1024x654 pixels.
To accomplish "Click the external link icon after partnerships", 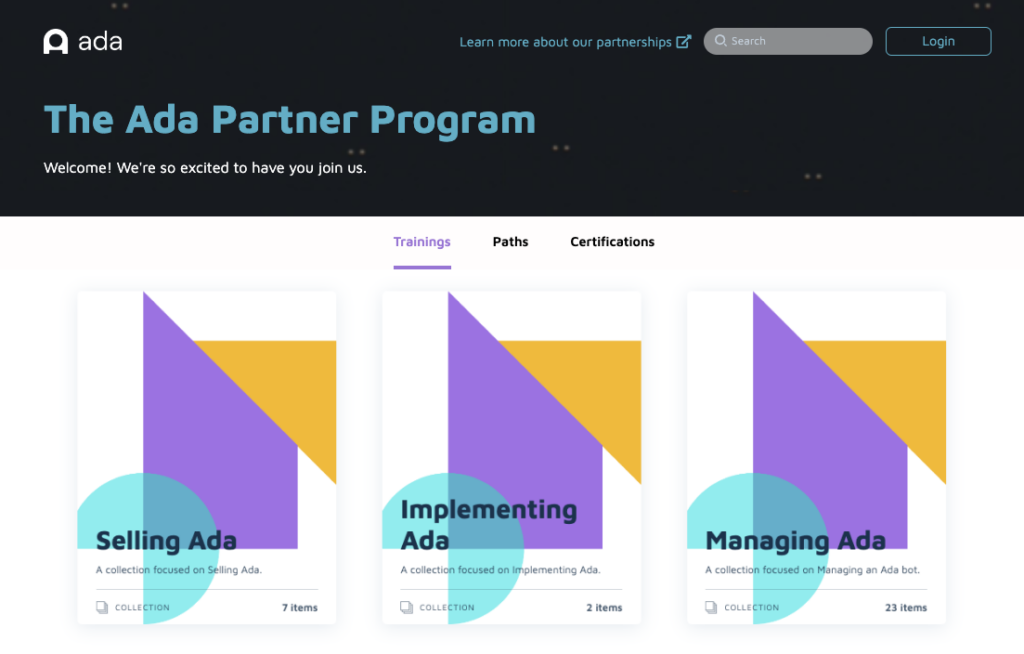I will pos(683,41).
